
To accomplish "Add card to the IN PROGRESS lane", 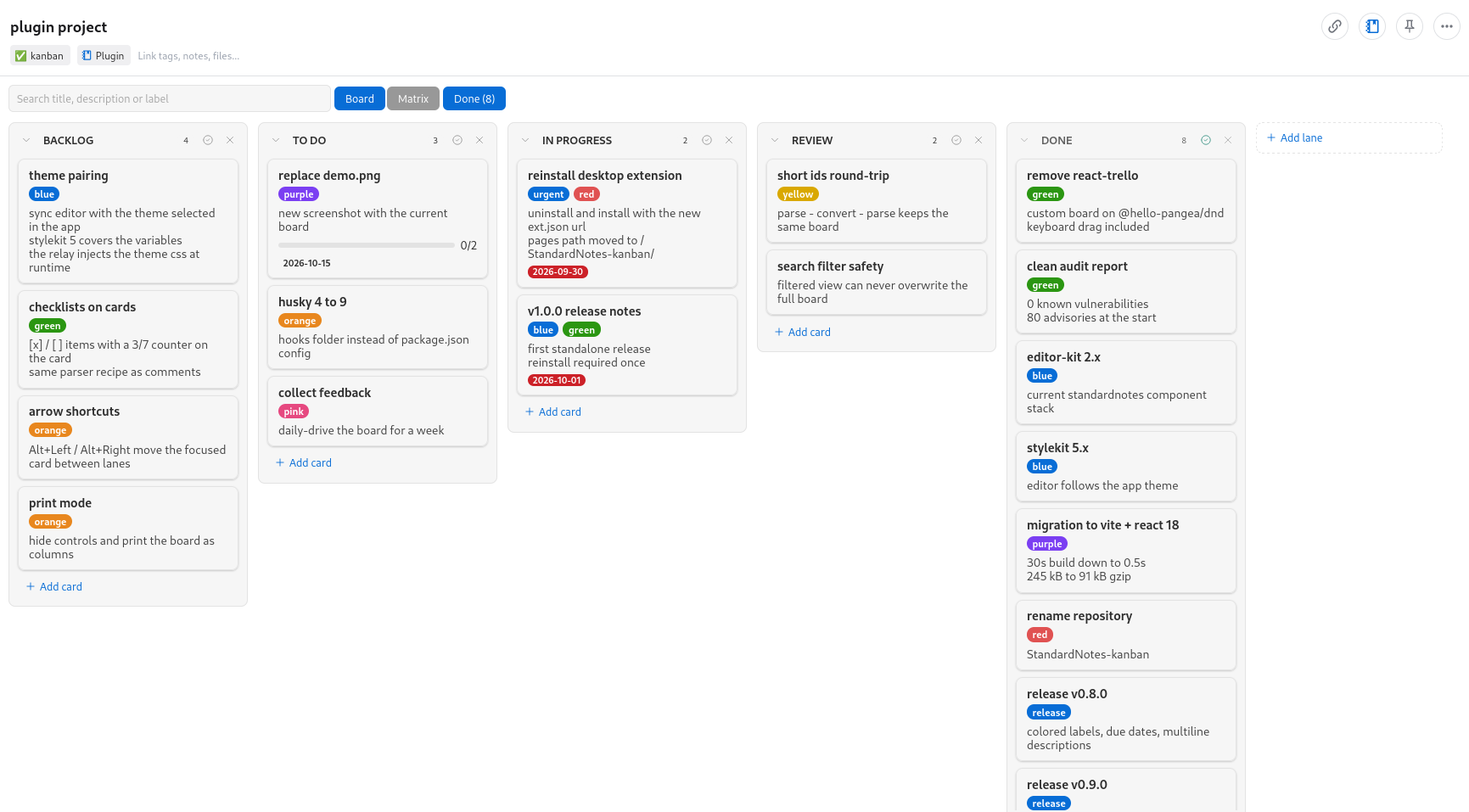I will point(553,412).
